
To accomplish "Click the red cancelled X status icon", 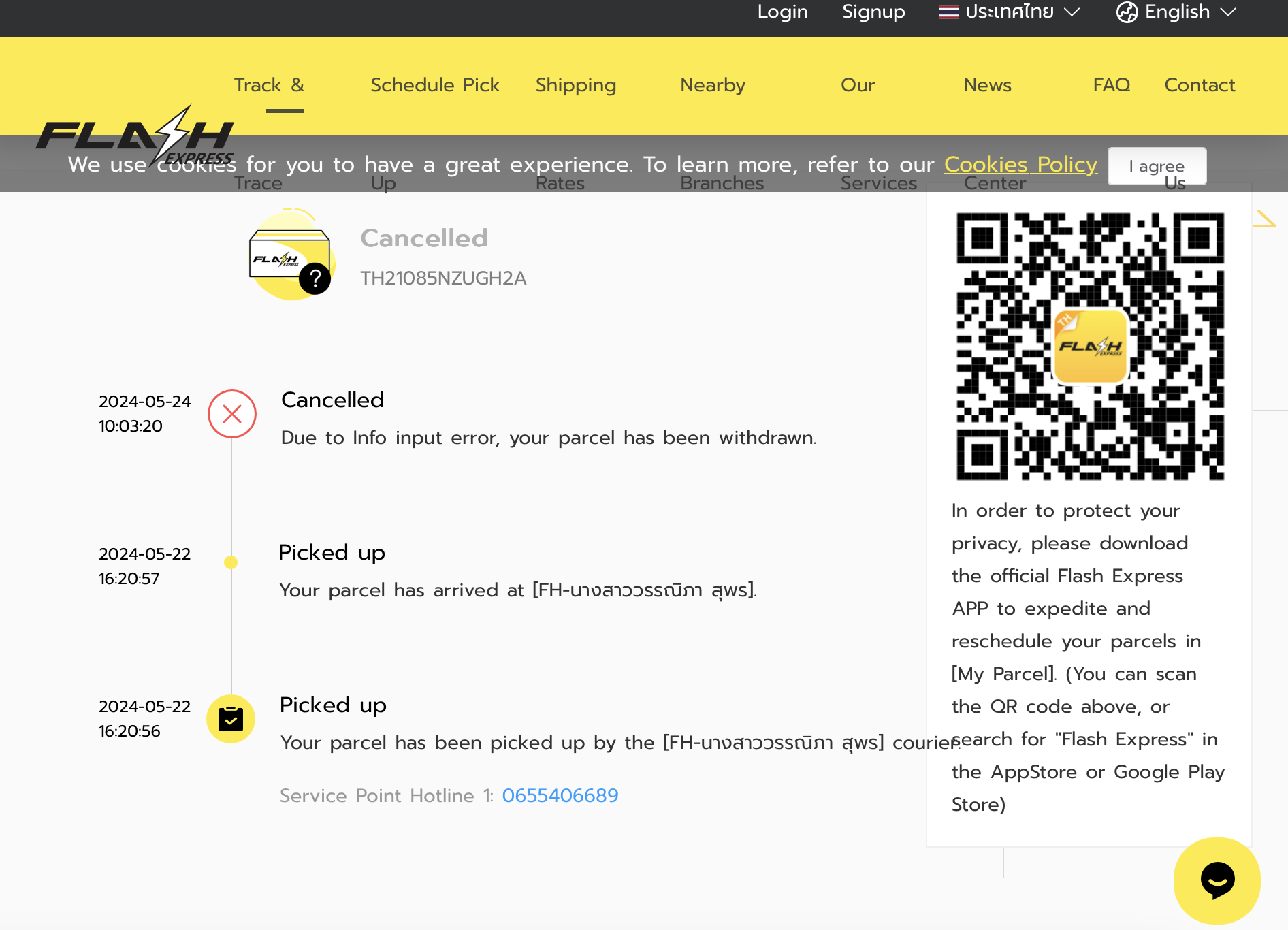I will tap(232, 414).
